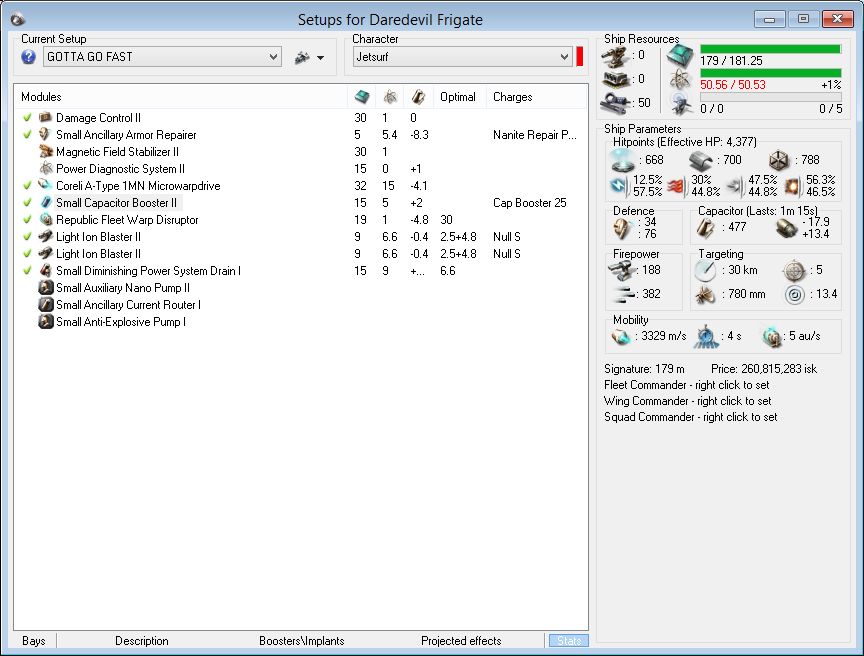
Task: Click the max locked targets icon
Action: [794, 270]
